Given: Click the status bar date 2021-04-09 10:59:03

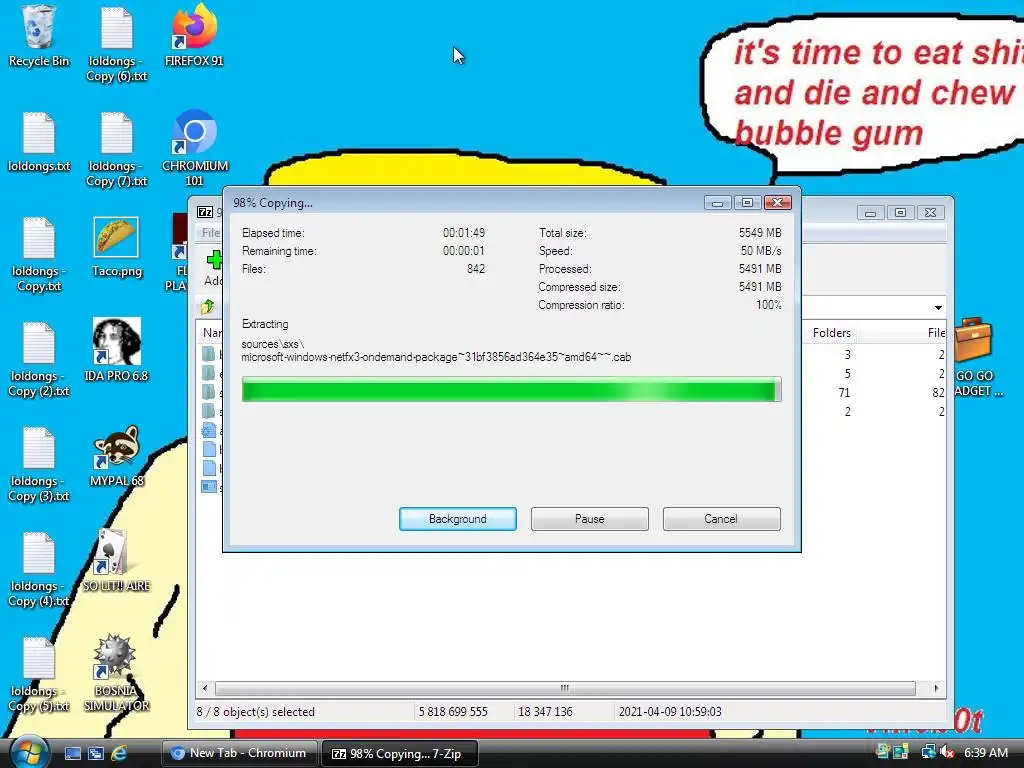Looking at the screenshot, I should tap(670, 712).
